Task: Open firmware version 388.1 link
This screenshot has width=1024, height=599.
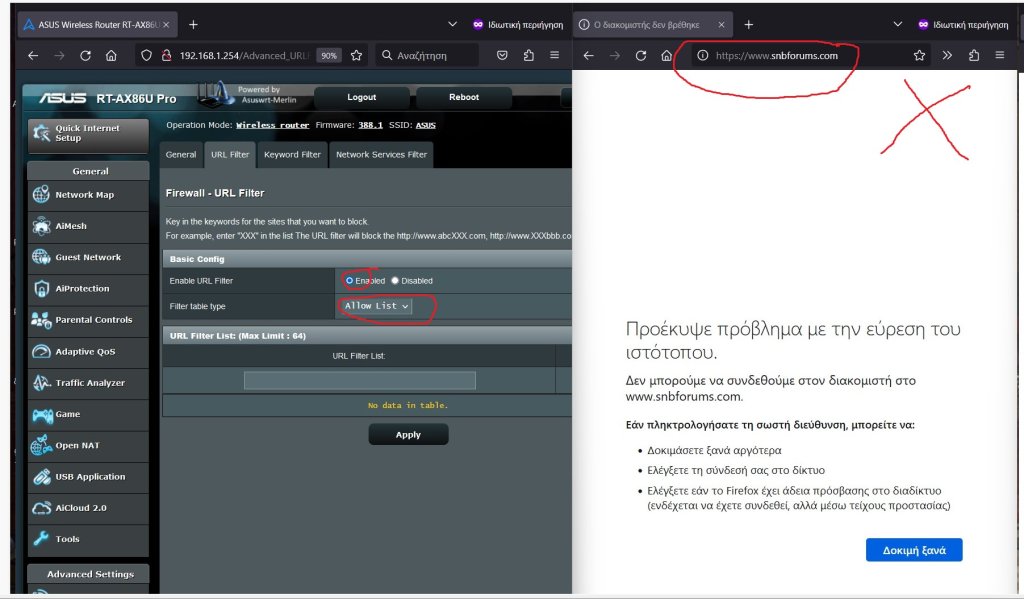Action: click(x=370, y=125)
